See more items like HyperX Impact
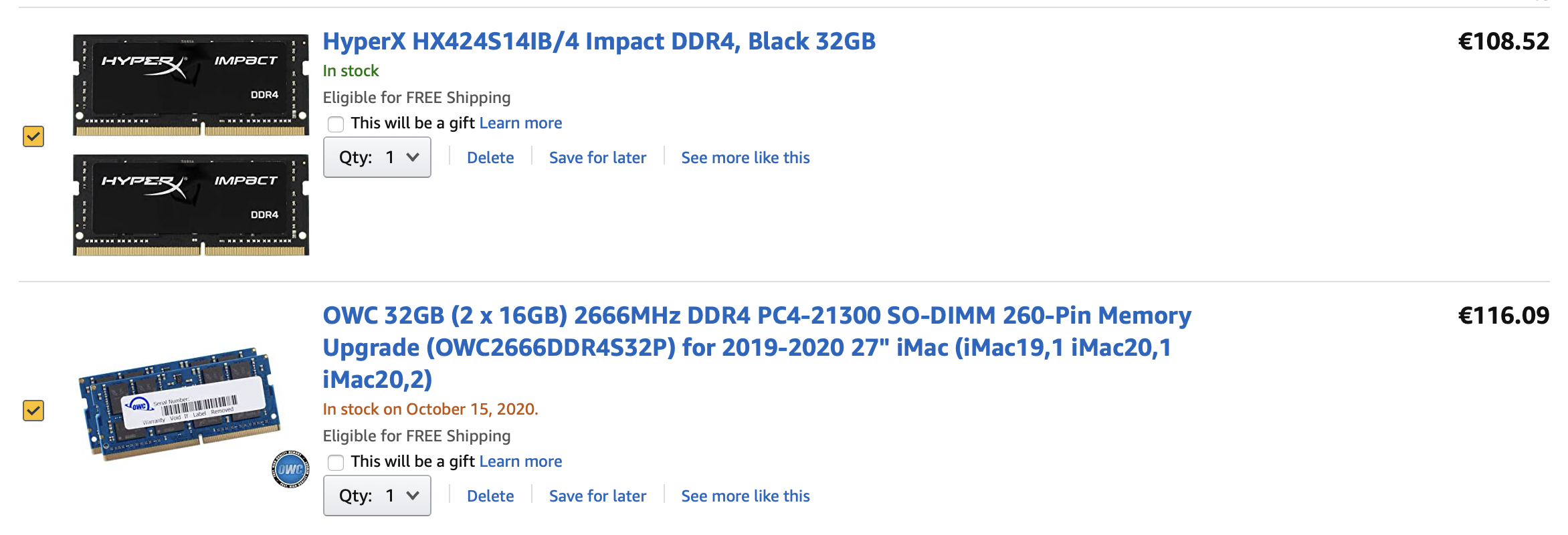The height and width of the screenshot is (535, 1568). coord(745,158)
